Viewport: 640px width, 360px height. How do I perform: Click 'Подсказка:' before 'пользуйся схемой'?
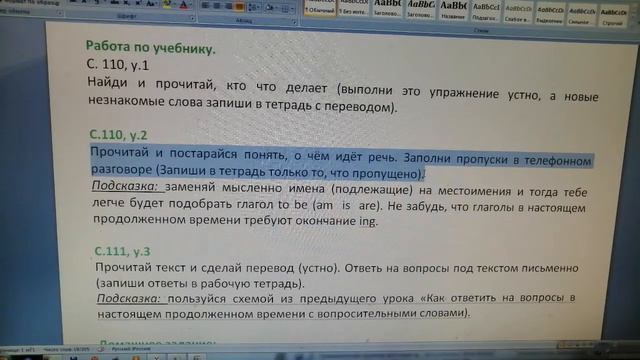click(129, 298)
